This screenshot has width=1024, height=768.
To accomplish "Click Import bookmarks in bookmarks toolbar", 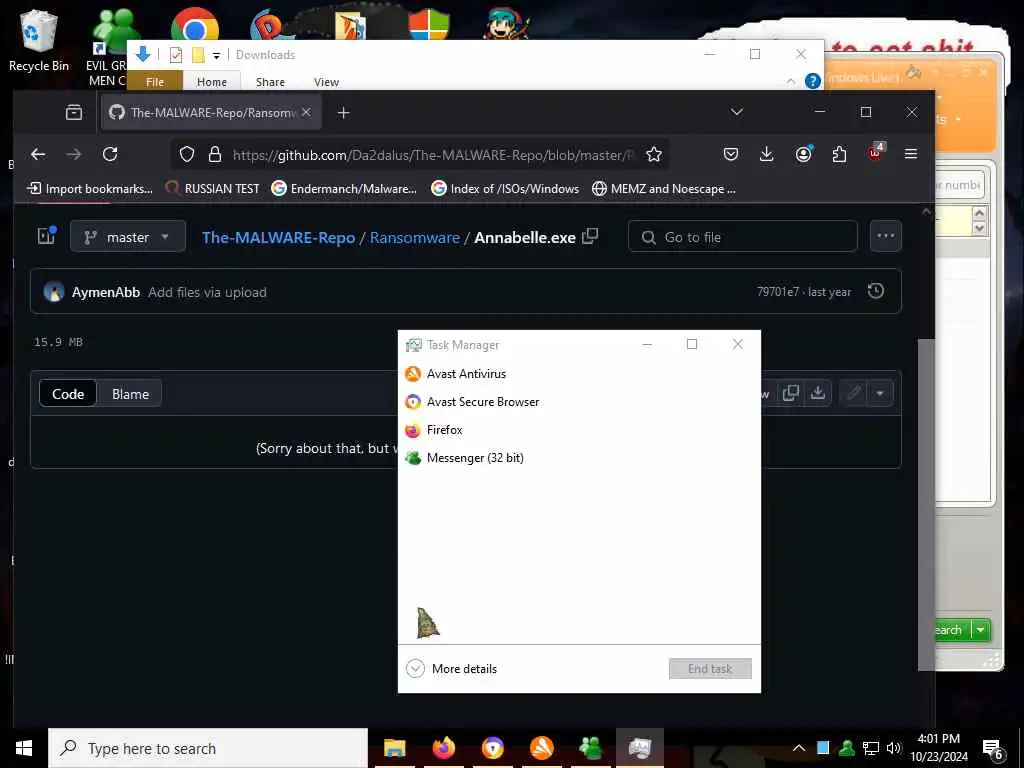I will 89,189.
